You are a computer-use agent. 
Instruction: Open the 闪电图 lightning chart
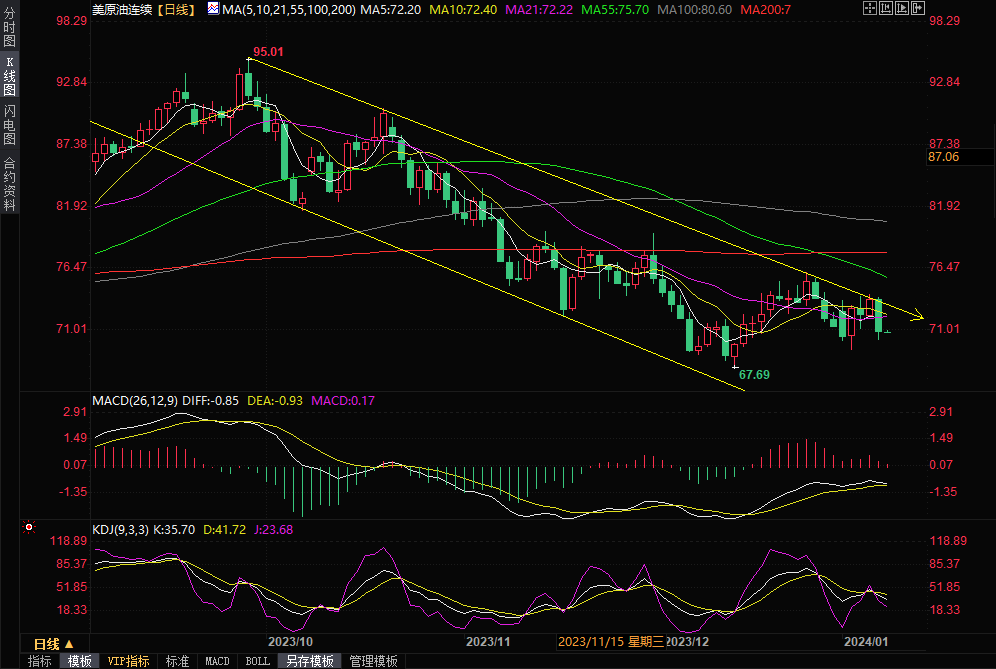coord(9,127)
